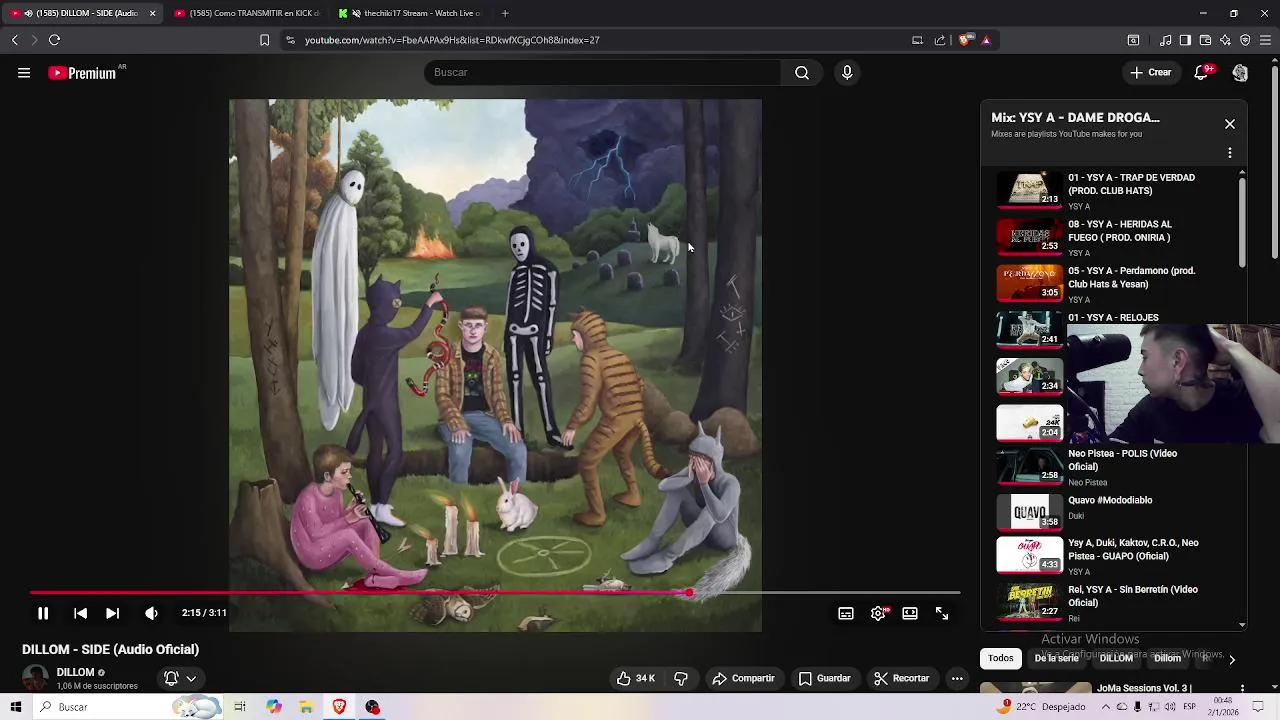Open the Windows Start menu
This screenshot has width=1280, height=720.
16,707
